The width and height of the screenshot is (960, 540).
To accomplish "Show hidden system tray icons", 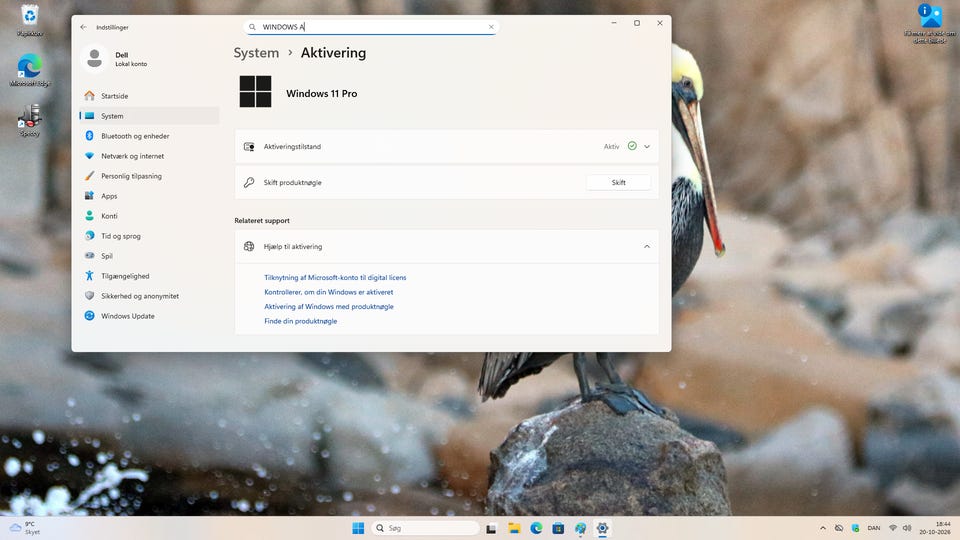I will point(823,528).
